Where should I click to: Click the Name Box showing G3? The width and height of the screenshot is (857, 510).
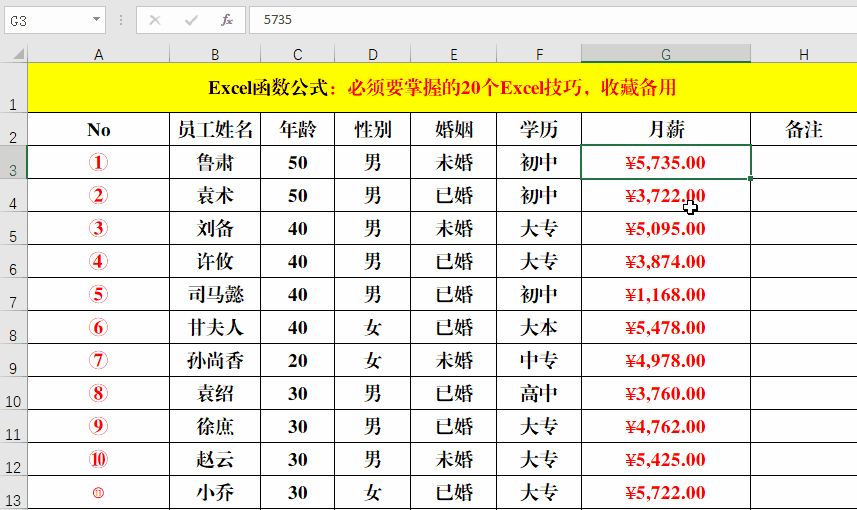55,21
